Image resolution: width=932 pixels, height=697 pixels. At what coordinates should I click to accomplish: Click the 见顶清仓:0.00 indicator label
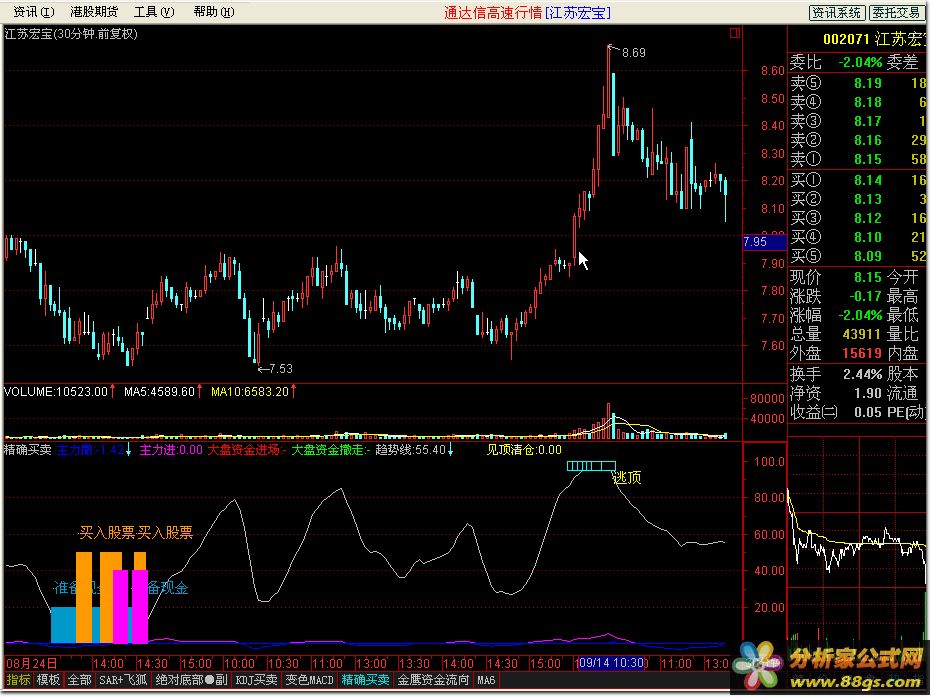pos(524,450)
